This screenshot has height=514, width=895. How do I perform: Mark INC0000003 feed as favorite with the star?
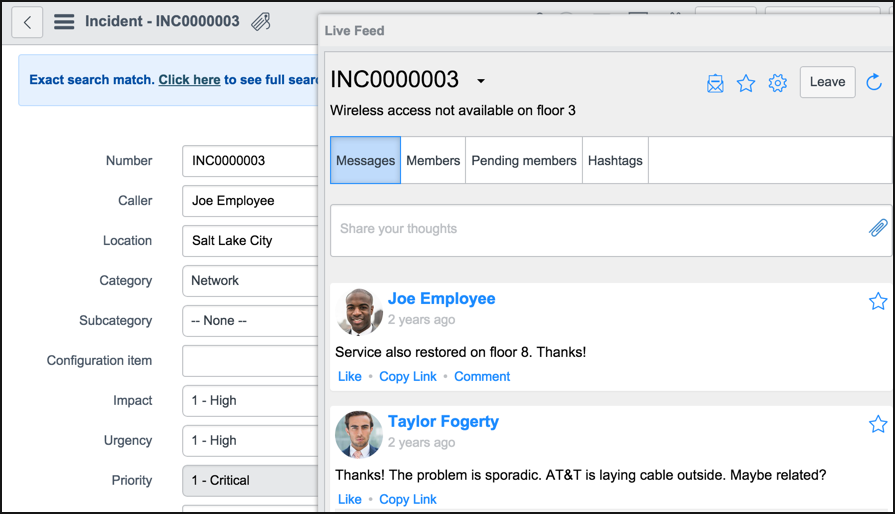[x=746, y=83]
